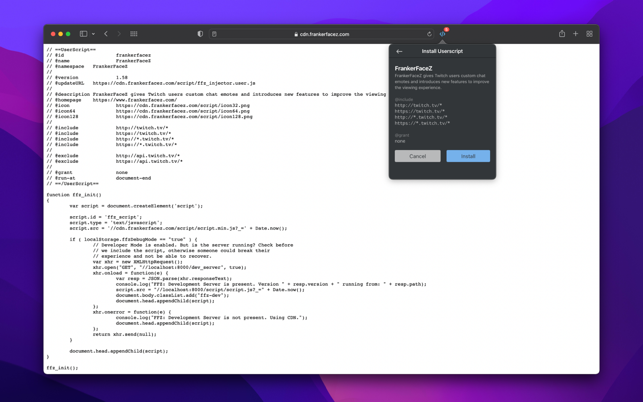The width and height of the screenshot is (643, 402).
Task: Open the Share menu
Action: [x=562, y=34]
